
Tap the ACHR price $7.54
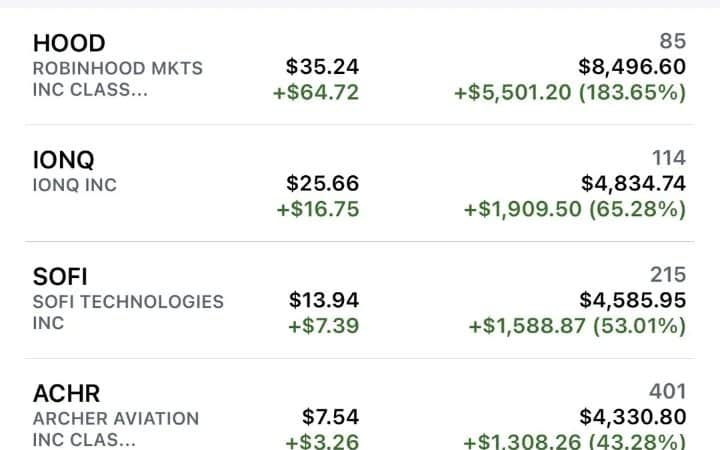tap(330, 417)
